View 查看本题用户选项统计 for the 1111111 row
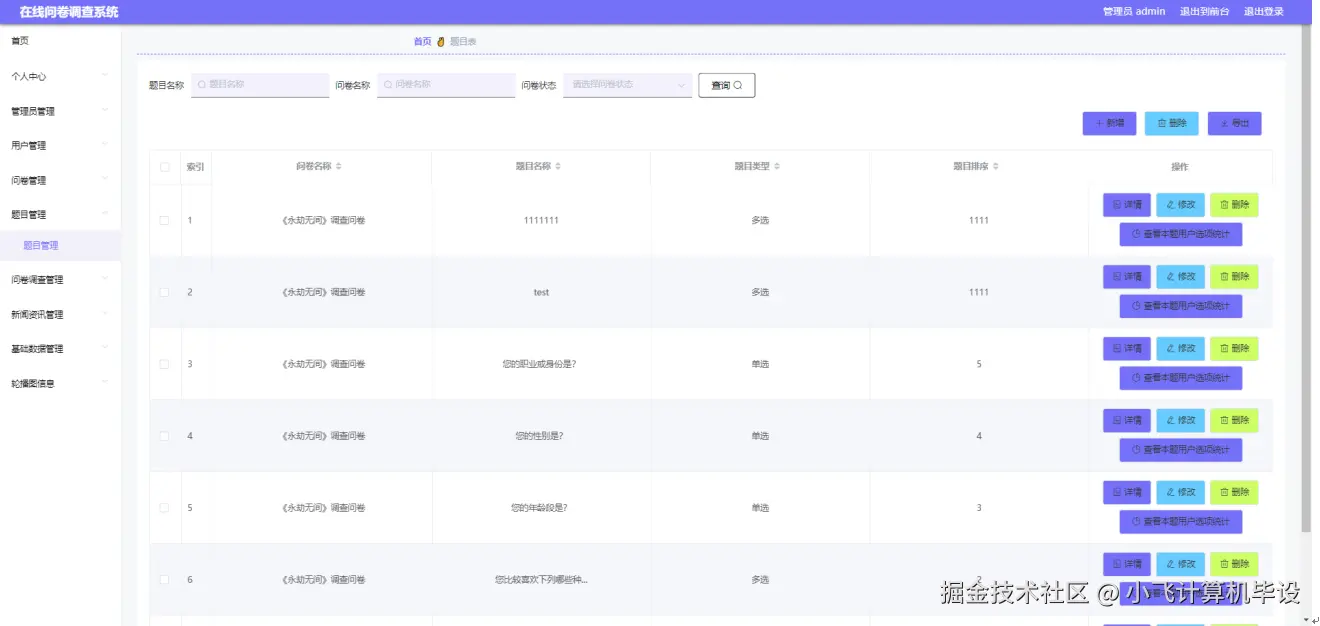Image resolution: width=1320 pixels, height=626 pixels. point(1181,234)
